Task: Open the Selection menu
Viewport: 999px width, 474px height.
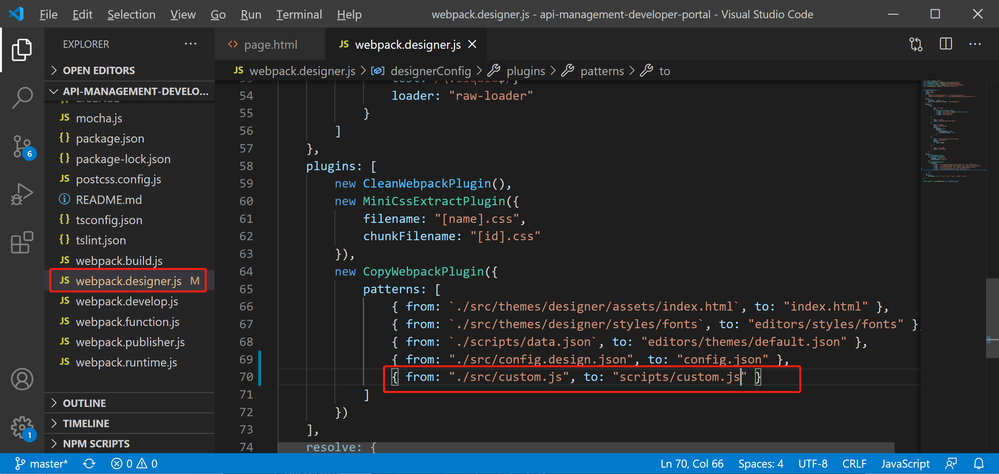Action: point(131,14)
